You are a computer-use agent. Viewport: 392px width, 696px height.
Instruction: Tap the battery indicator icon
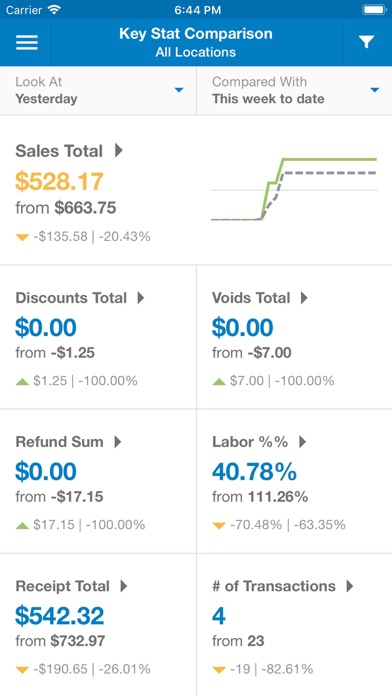click(x=375, y=10)
